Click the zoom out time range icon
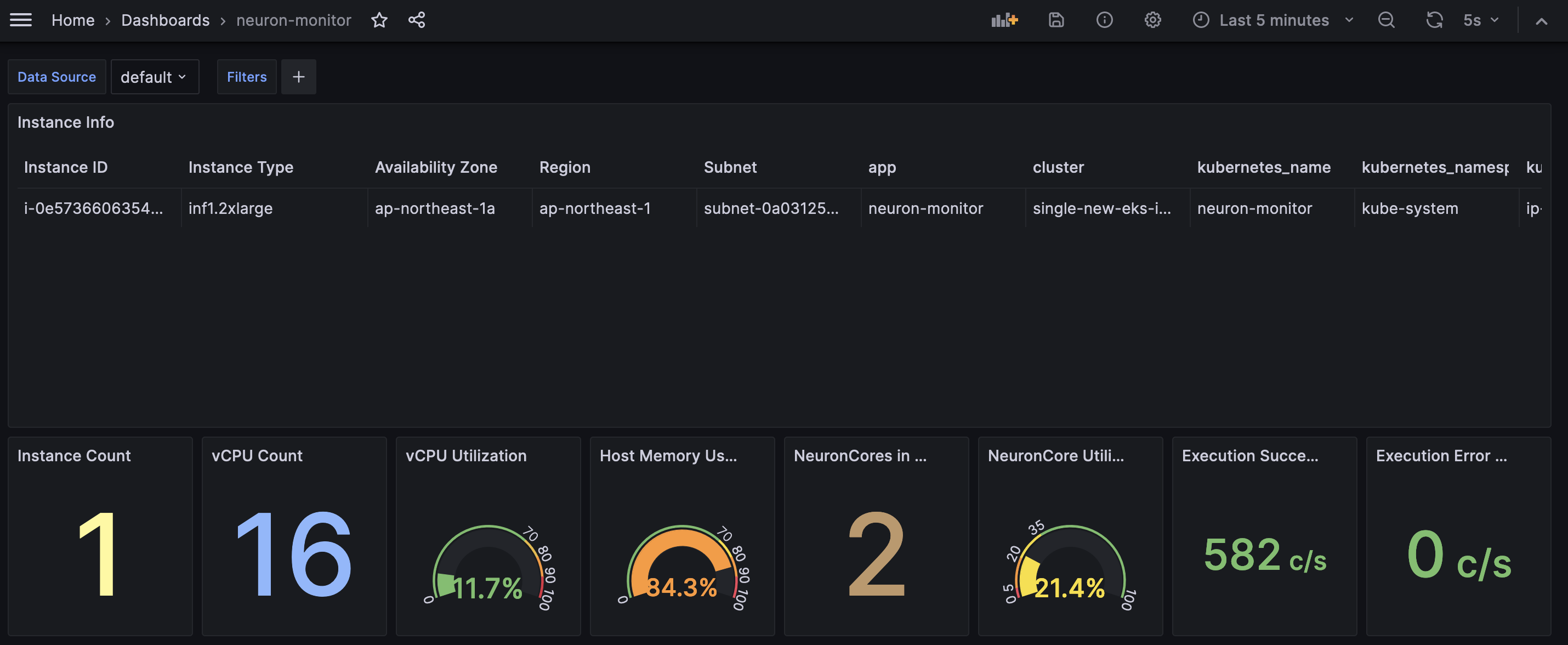The height and width of the screenshot is (645, 1568). (1386, 20)
